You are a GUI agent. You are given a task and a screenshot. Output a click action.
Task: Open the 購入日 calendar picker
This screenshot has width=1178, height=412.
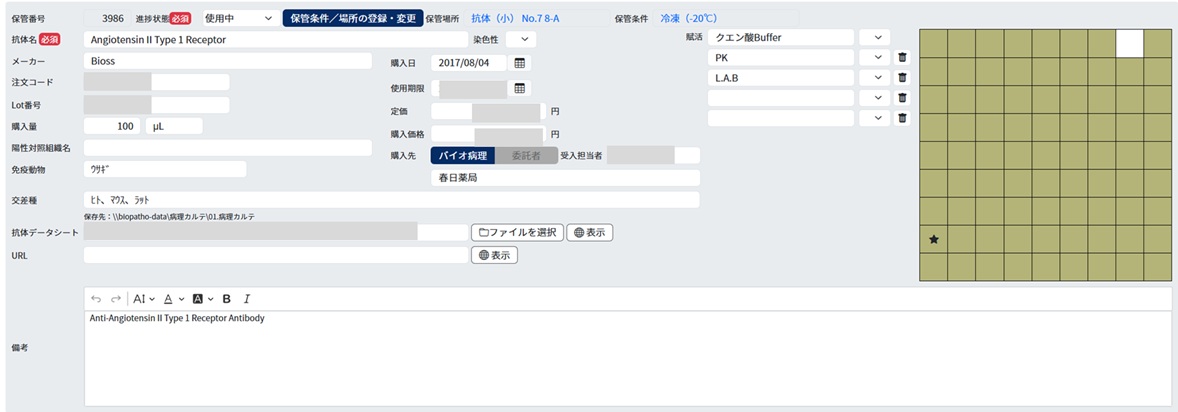pos(519,63)
